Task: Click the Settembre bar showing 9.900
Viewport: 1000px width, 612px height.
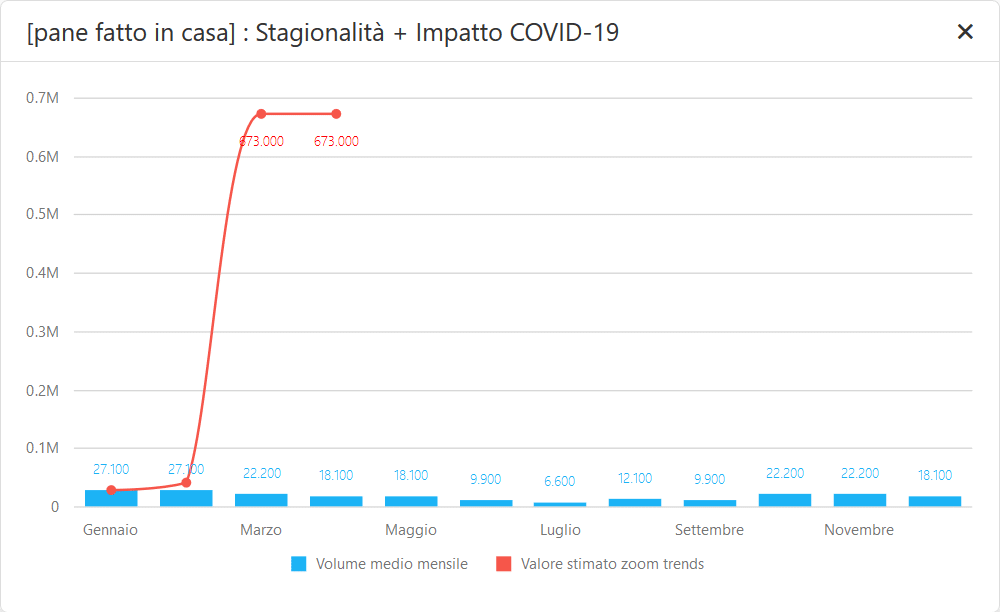Action: point(710,498)
